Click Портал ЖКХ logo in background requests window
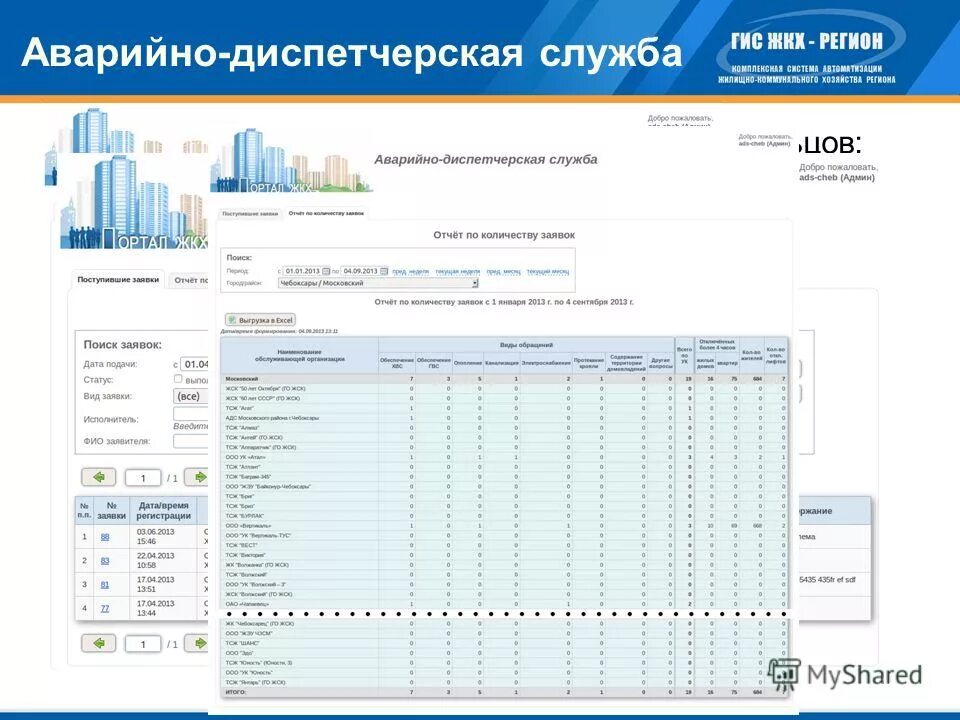The width and height of the screenshot is (960, 720). pyautogui.click(x=135, y=202)
